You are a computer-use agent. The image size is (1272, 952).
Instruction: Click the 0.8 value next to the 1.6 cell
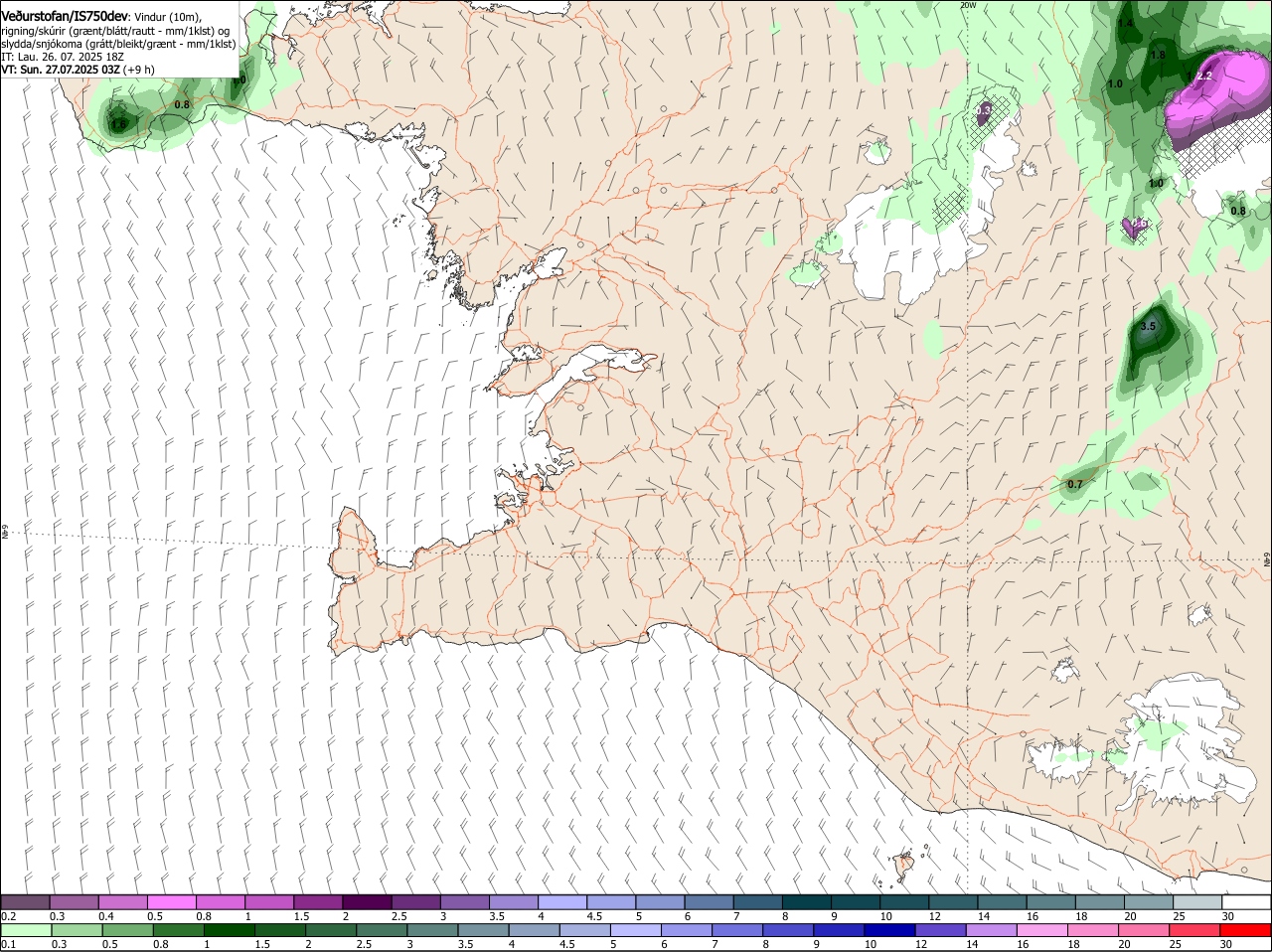pos(182,104)
